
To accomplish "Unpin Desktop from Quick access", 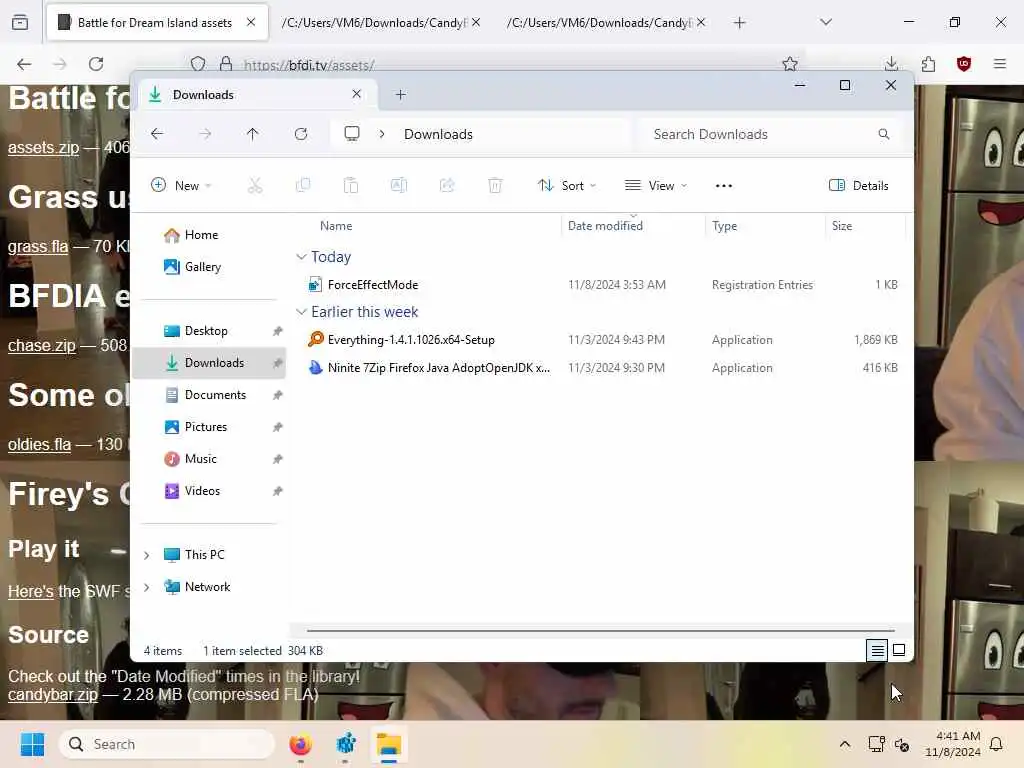I will (278, 331).
